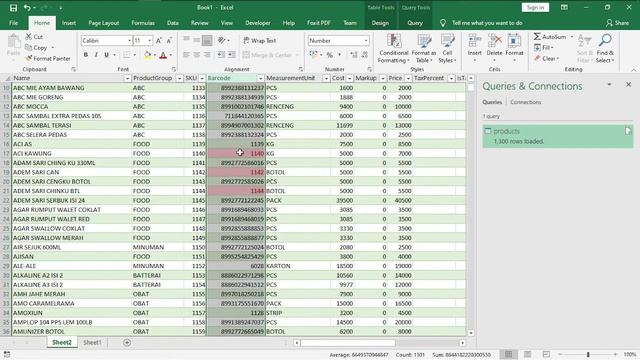Toggle italic formatting
Viewport: 640px width, 360px height.
click(96, 55)
